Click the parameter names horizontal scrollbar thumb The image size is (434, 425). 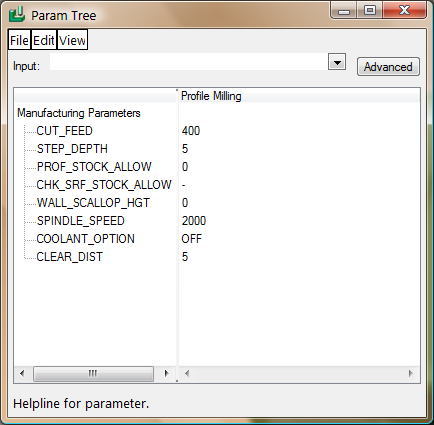click(x=93, y=374)
